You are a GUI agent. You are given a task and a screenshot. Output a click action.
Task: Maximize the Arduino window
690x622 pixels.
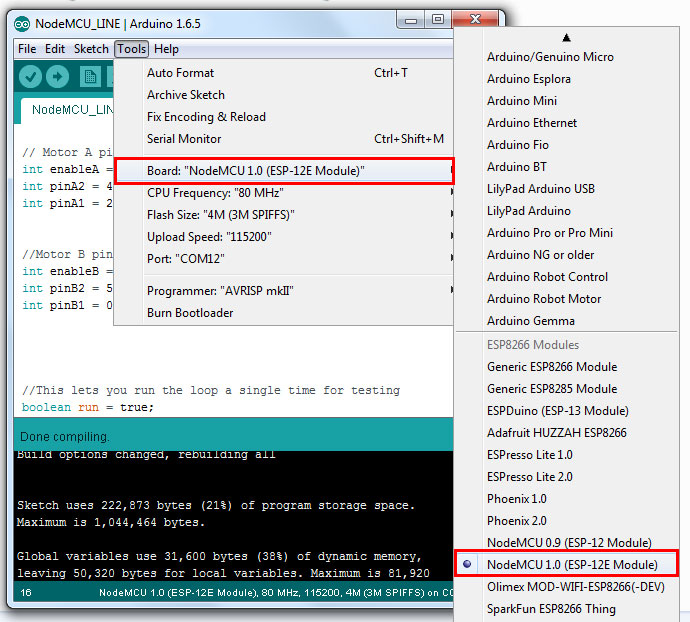tap(438, 20)
